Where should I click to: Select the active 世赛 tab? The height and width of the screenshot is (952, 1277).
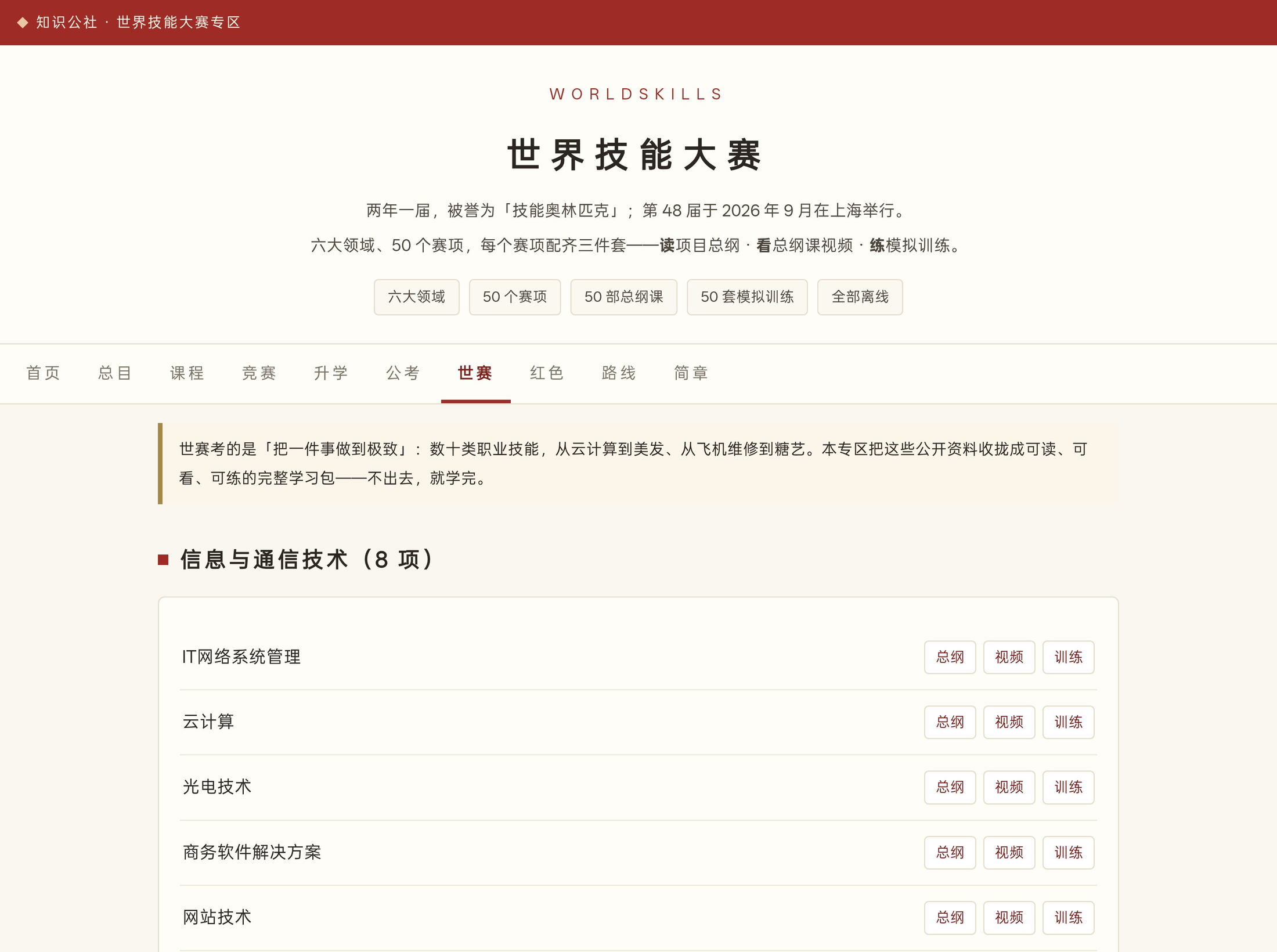[x=475, y=373]
